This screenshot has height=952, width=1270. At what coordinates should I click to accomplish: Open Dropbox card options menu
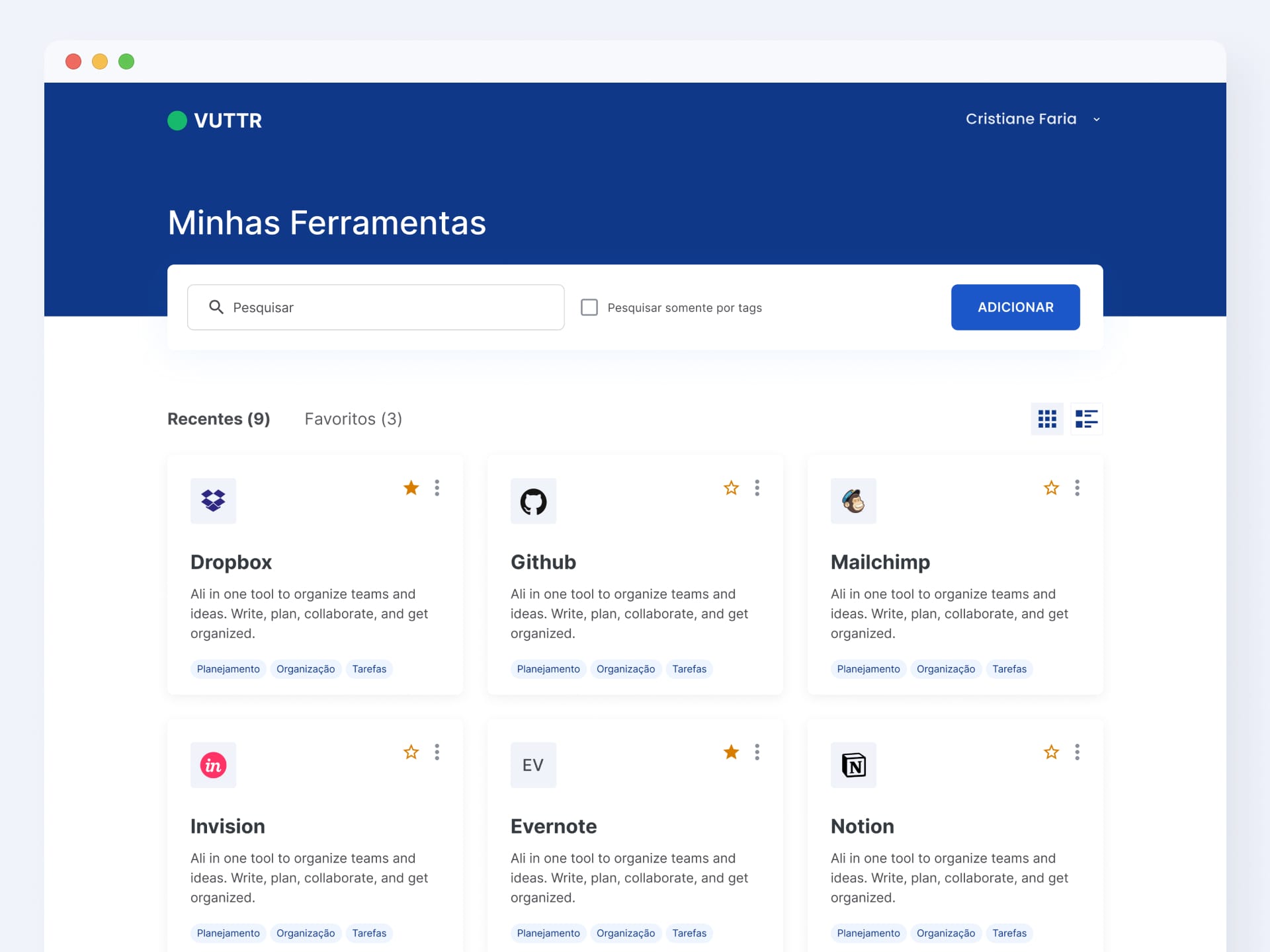pyautogui.click(x=437, y=488)
